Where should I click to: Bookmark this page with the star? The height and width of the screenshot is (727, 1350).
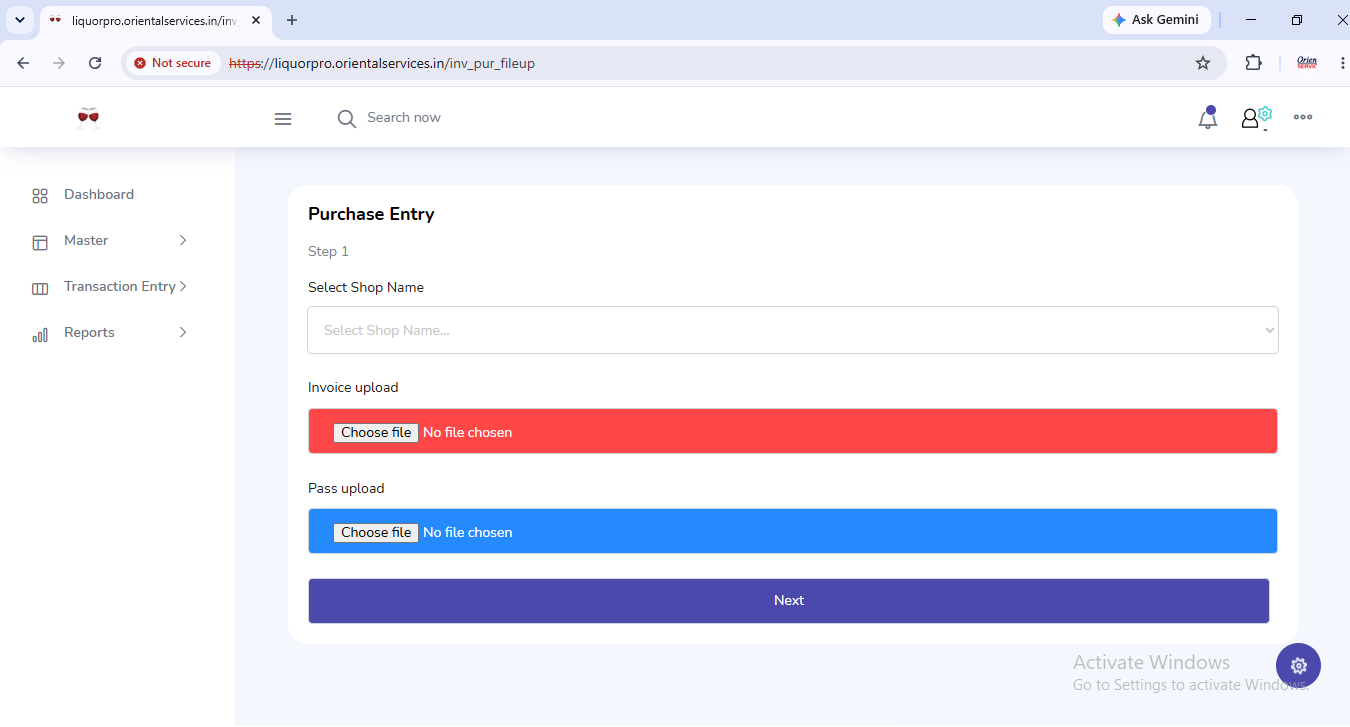pos(1203,63)
